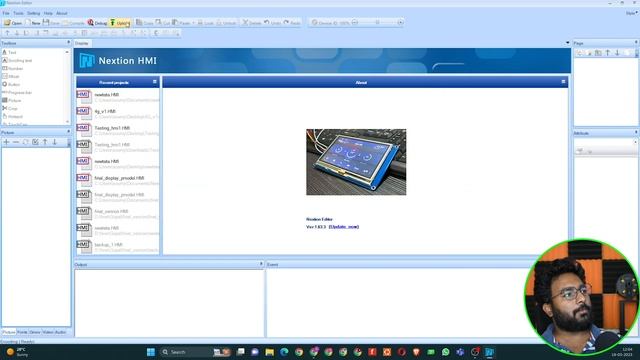Toggle the Attribute panel pin
This screenshot has height=360, width=640.
pyautogui.click(x=636, y=132)
